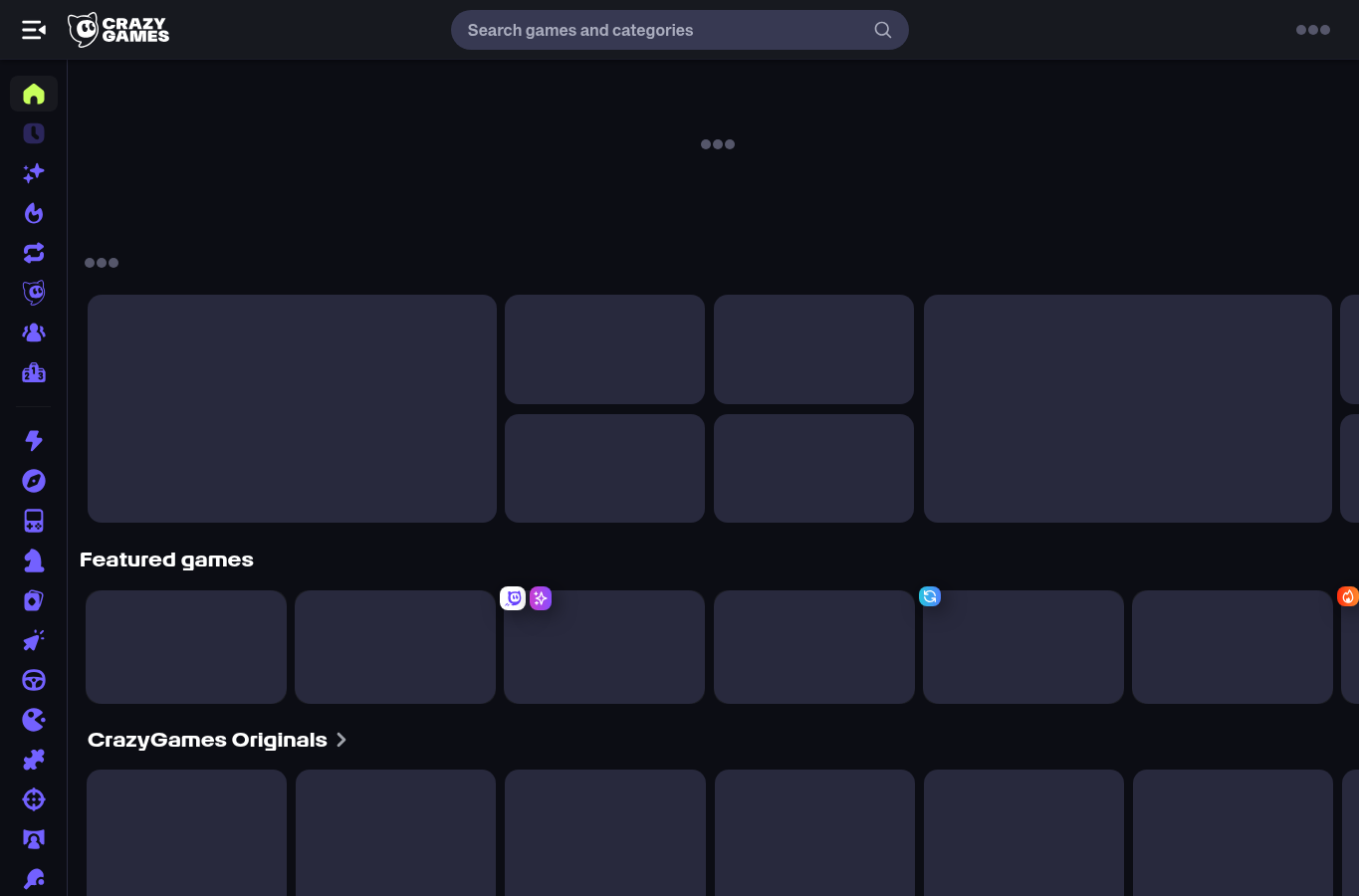The image size is (1359, 896).
Task: Open recently played via the clock icon
Action: [x=34, y=133]
